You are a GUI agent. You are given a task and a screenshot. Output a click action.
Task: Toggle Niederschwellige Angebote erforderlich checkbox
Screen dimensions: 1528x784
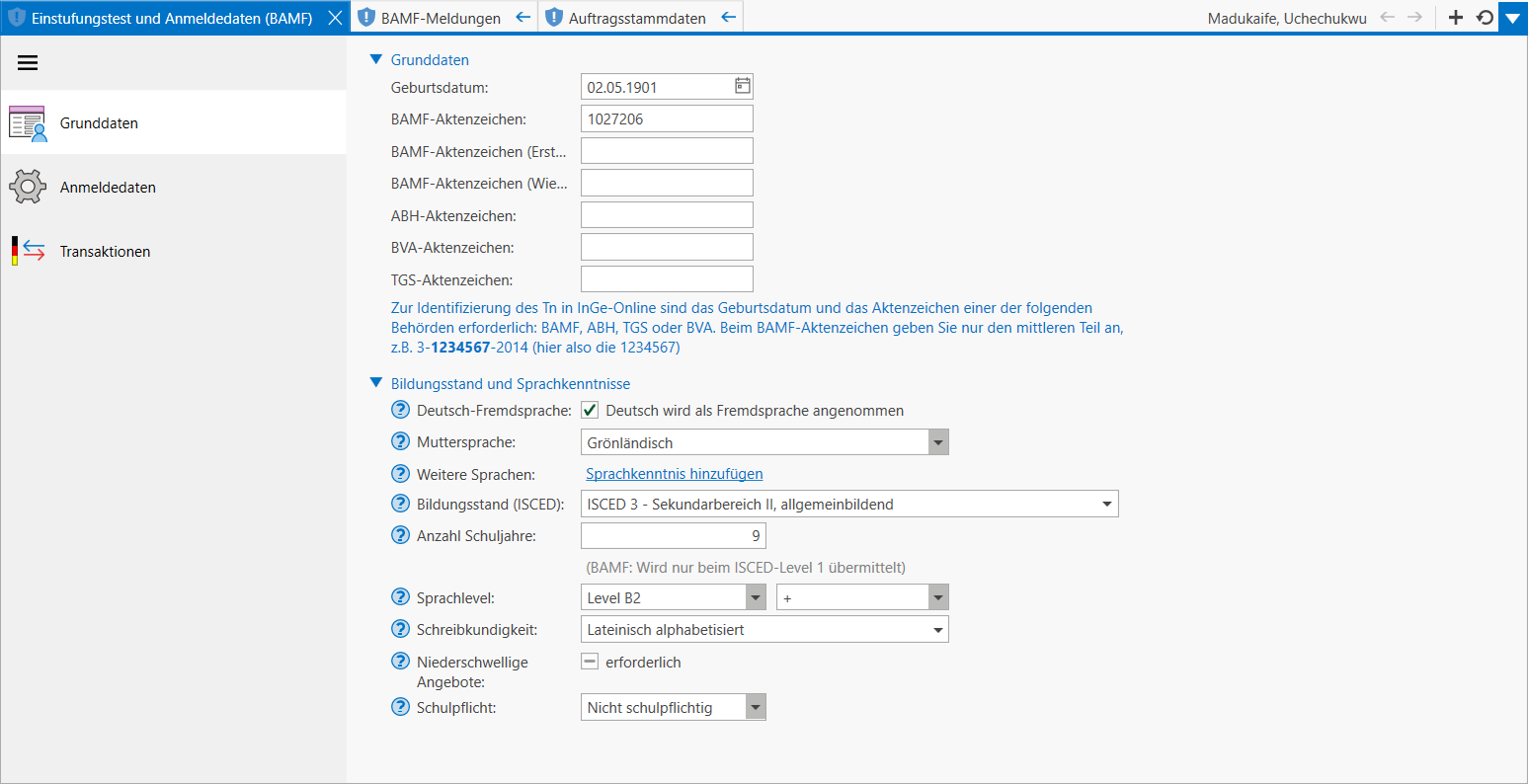(590, 662)
